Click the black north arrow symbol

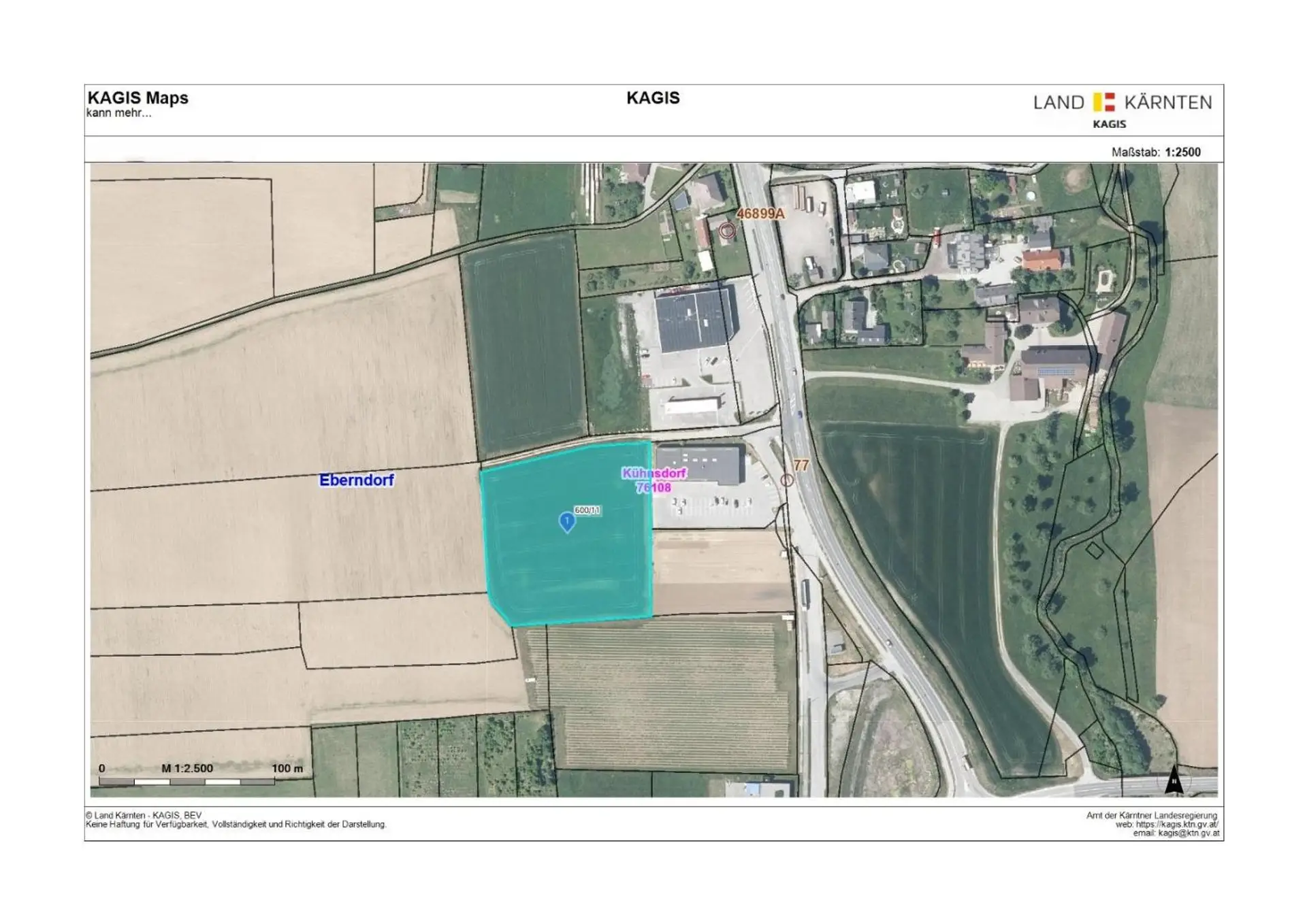(x=1174, y=780)
